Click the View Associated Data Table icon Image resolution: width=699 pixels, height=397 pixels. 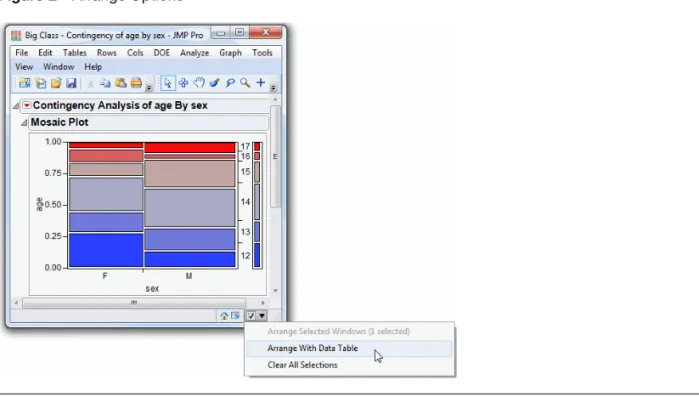coord(235,316)
